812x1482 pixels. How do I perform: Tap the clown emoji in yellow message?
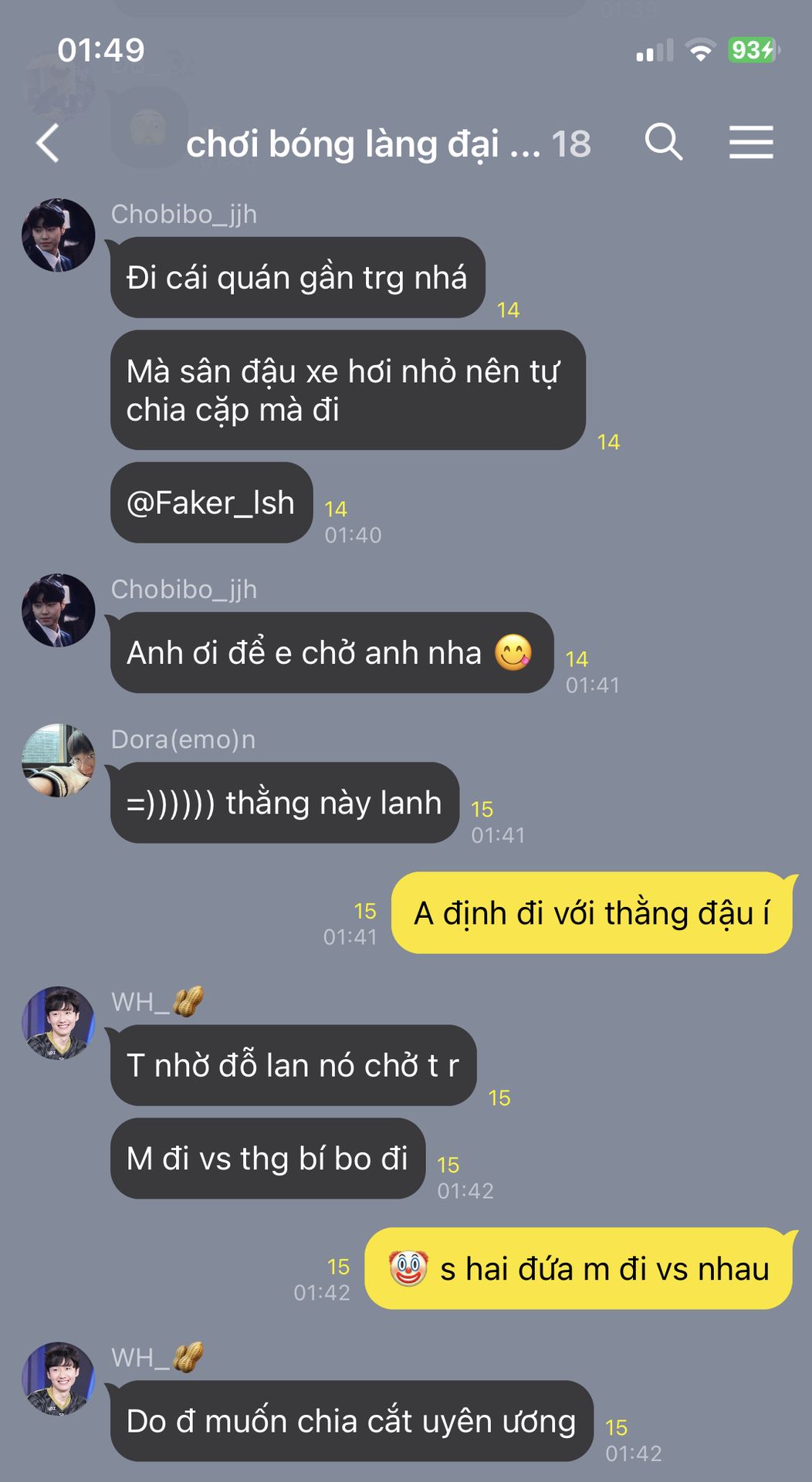(x=408, y=1267)
